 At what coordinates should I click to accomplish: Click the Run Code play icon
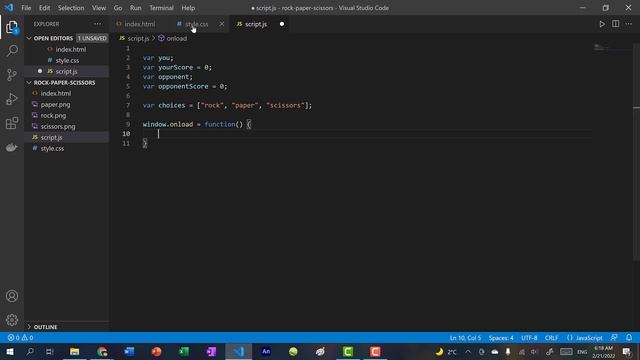point(602,24)
